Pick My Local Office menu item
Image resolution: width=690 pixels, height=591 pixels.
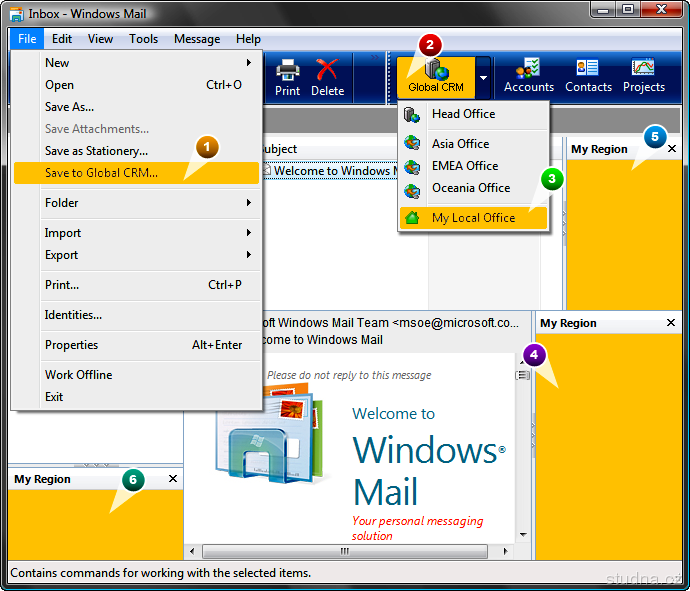point(473,218)
